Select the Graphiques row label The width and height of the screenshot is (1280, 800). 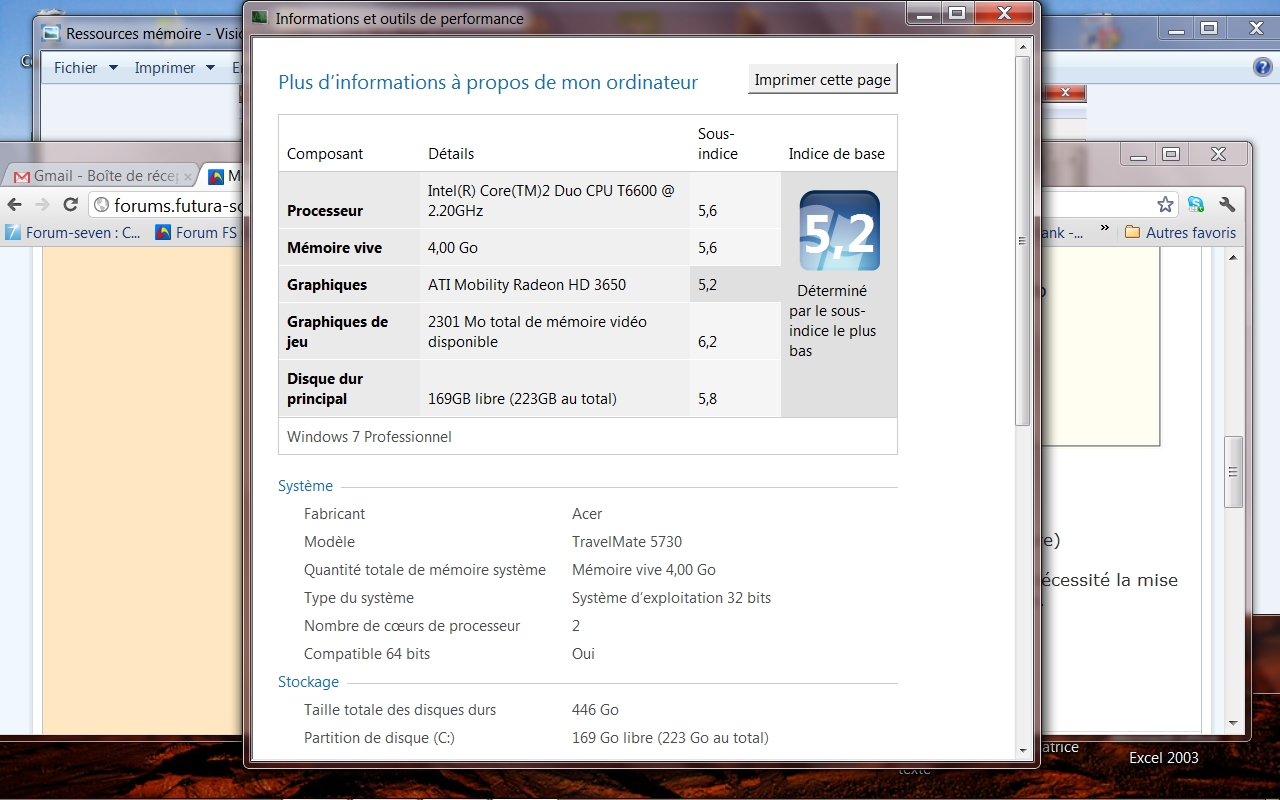327,285
